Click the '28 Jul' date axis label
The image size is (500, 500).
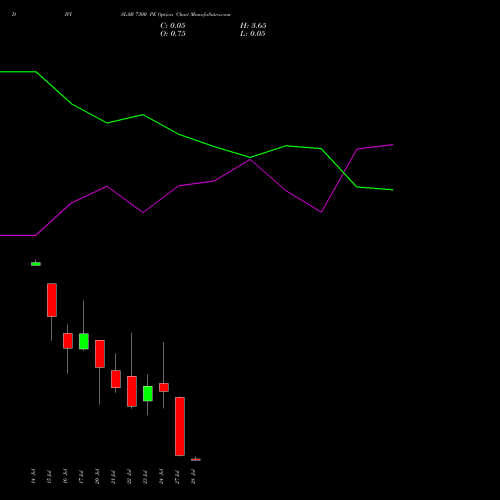pos(193,476)
